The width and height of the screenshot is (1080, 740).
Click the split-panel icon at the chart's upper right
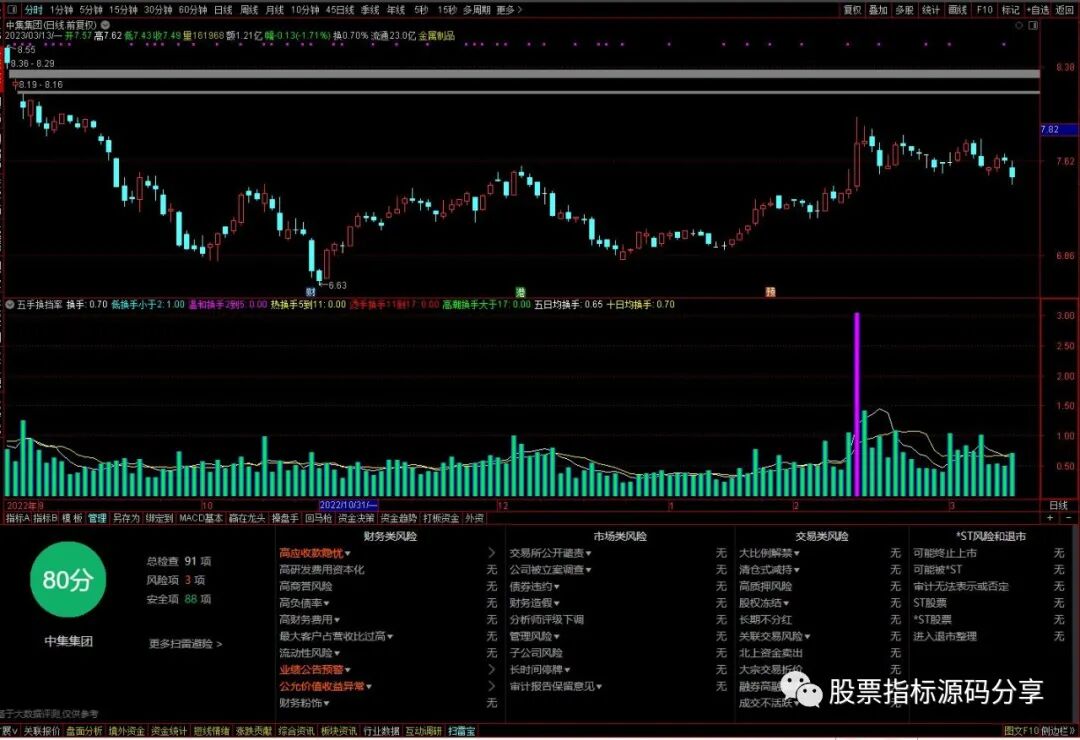(1033, 25)
